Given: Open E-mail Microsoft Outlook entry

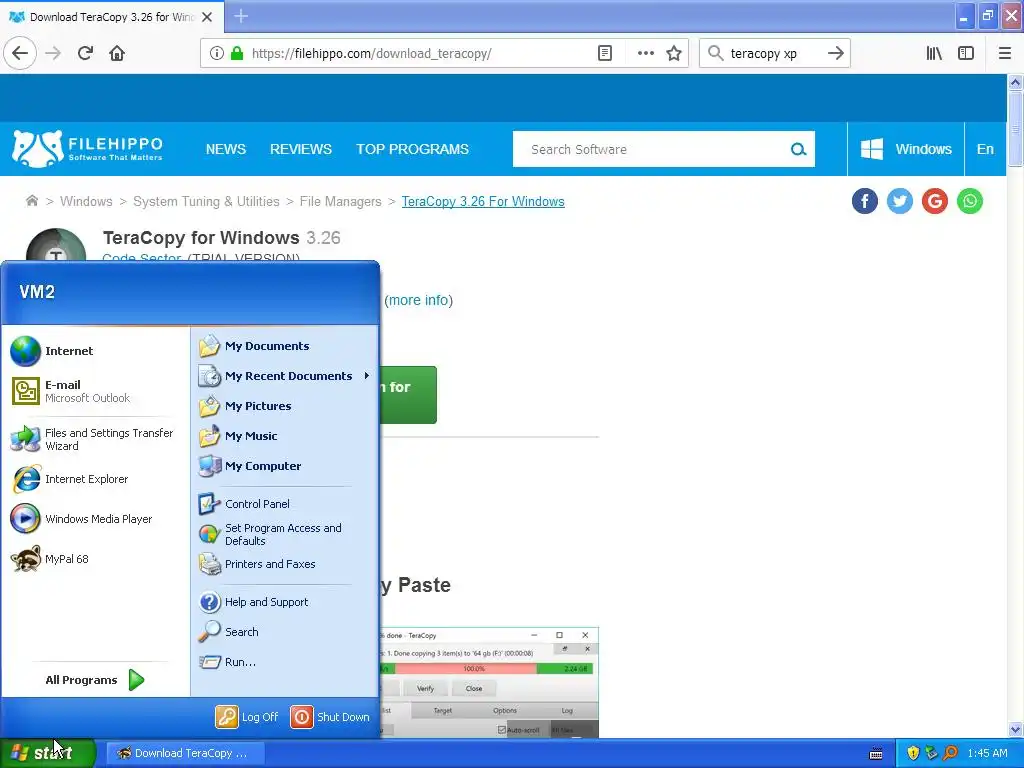Looking at the screenshot, I should tap(95, 391).
